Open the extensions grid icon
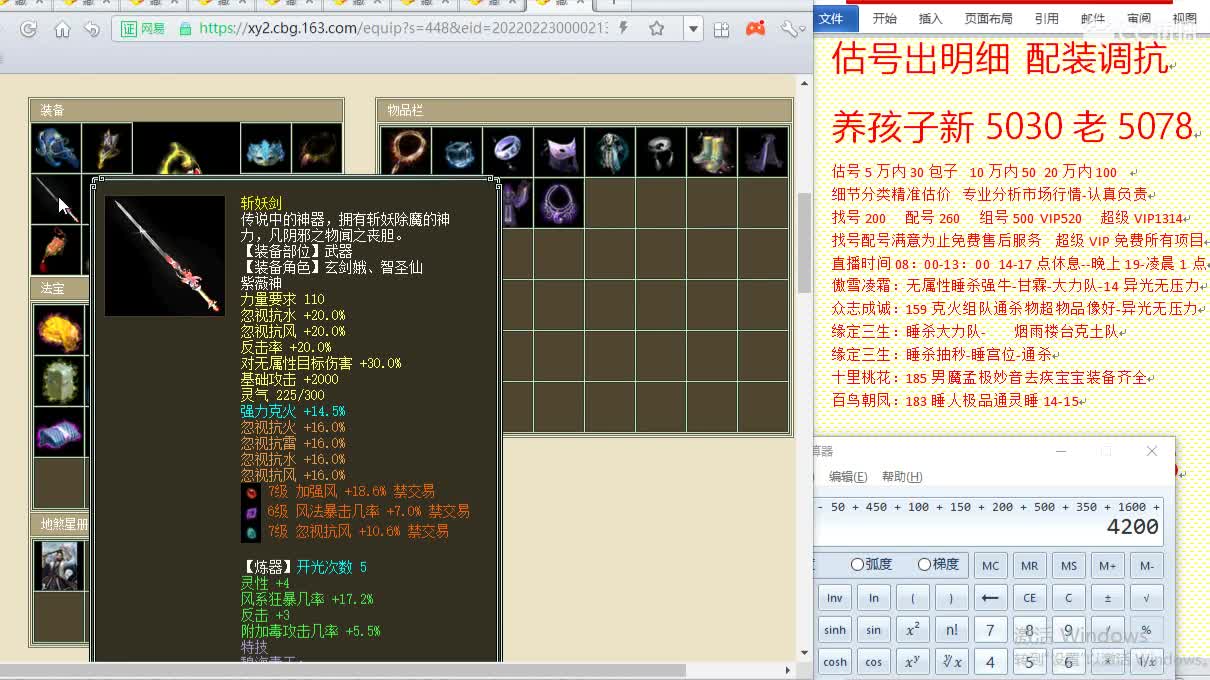 point(721,29)
